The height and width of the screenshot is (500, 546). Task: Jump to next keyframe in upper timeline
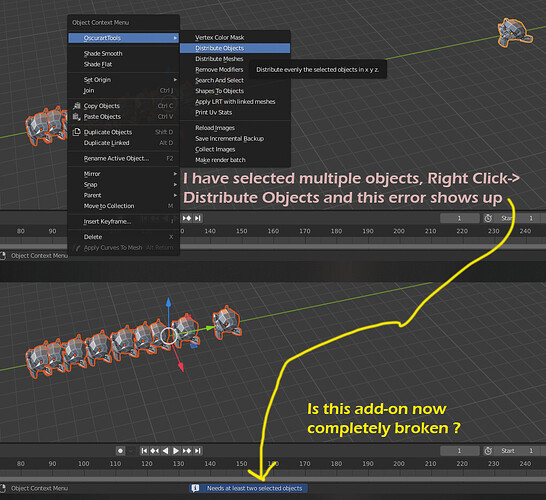[x=187, y=218]
